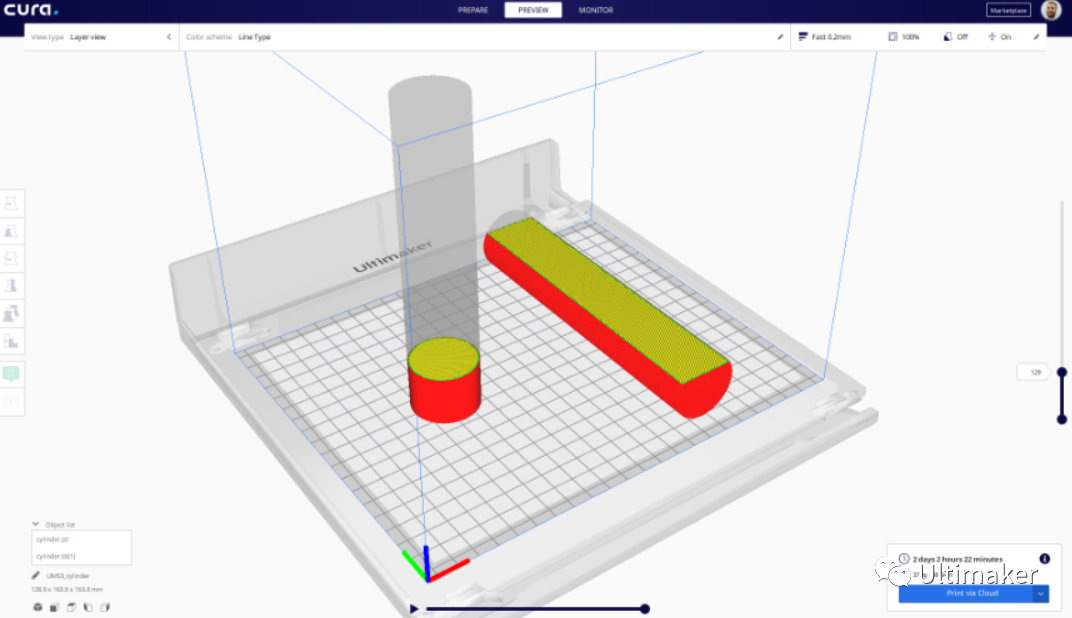
Task: Click the print duration clock icon
Action: pyautogui.click(x=904, y=559)
